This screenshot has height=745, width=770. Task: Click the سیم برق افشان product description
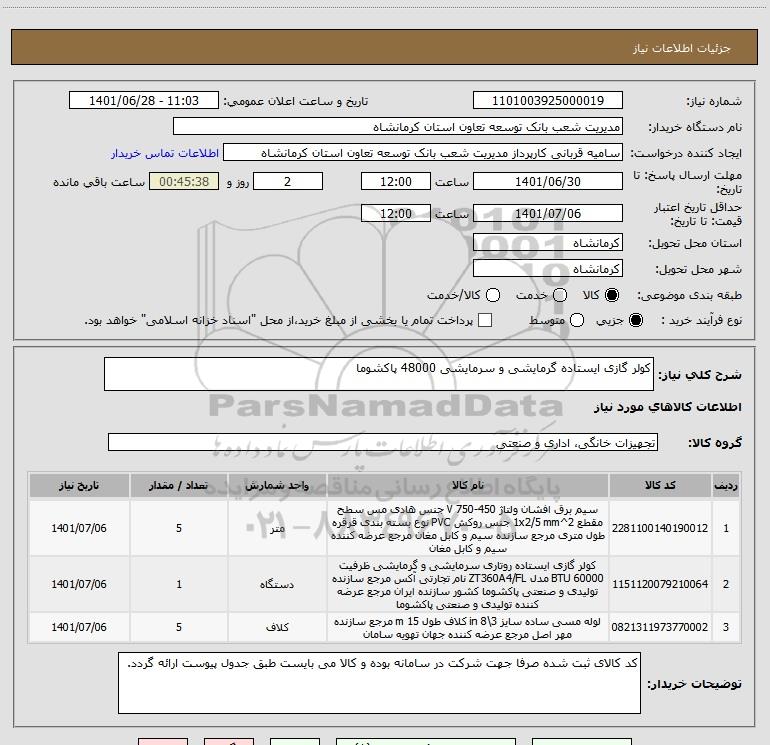tap(468, 528)
